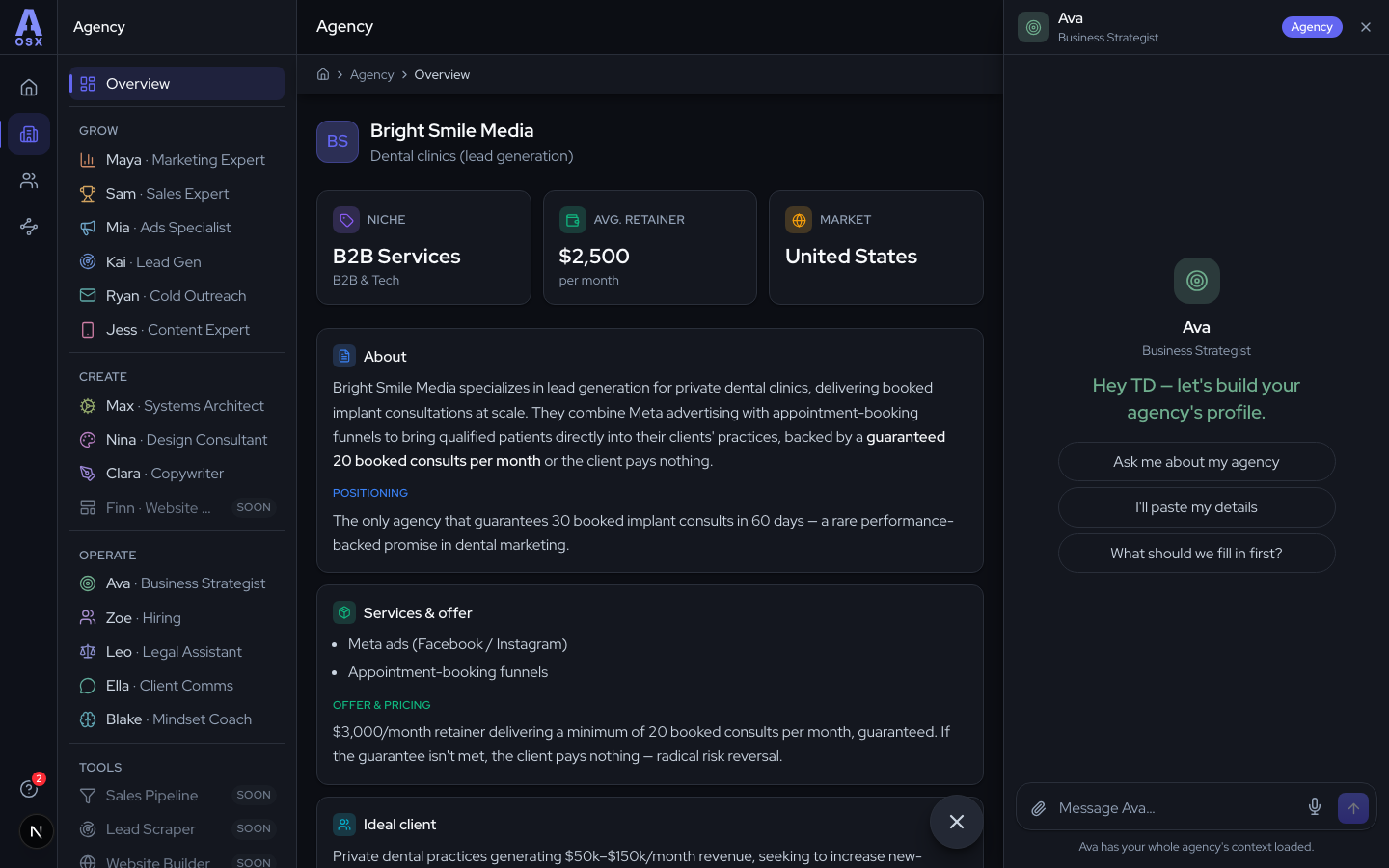
Task: Click the OSX logo icon
Action: 29,27
